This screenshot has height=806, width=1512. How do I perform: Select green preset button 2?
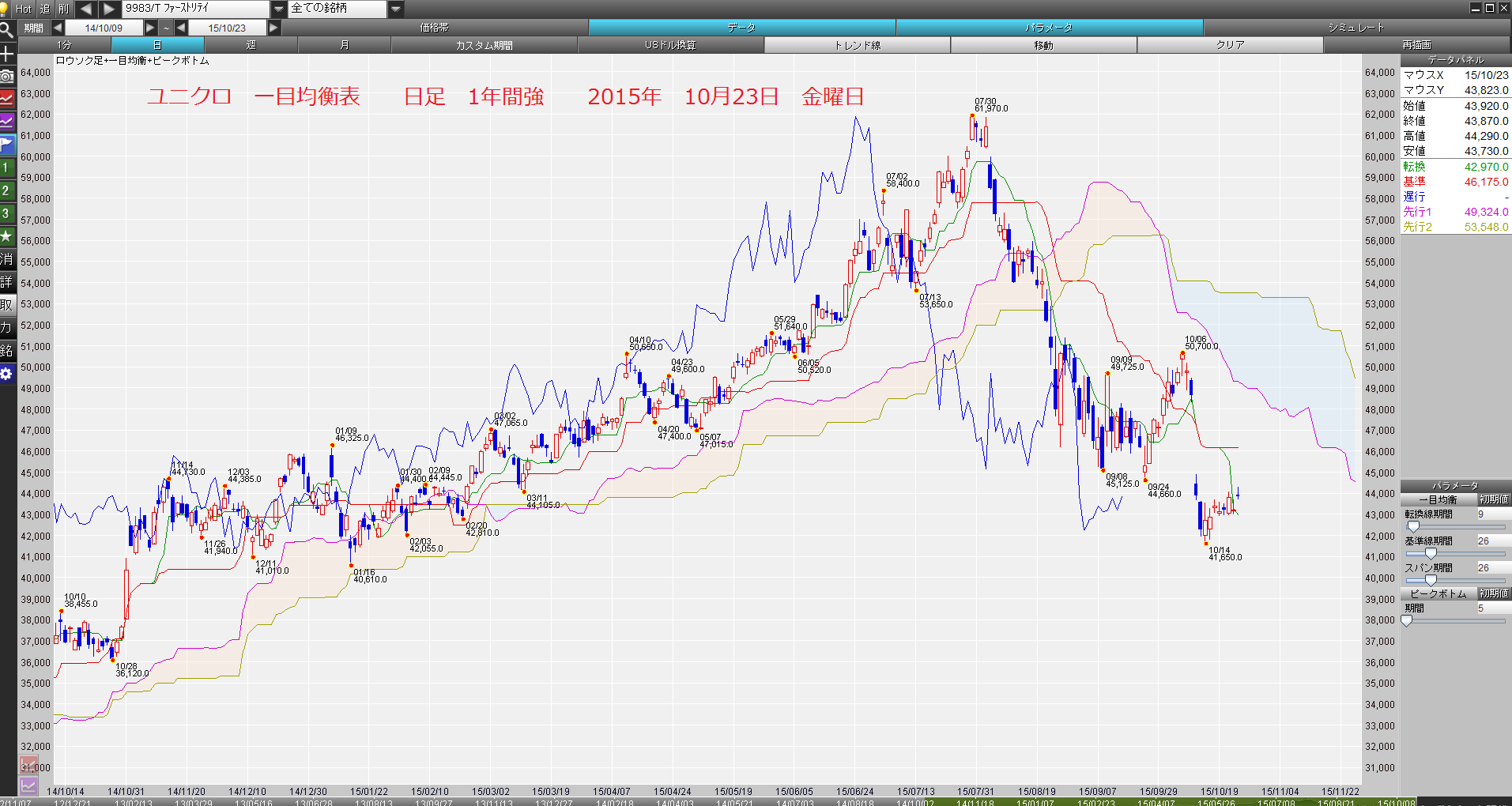pos(7,190)
